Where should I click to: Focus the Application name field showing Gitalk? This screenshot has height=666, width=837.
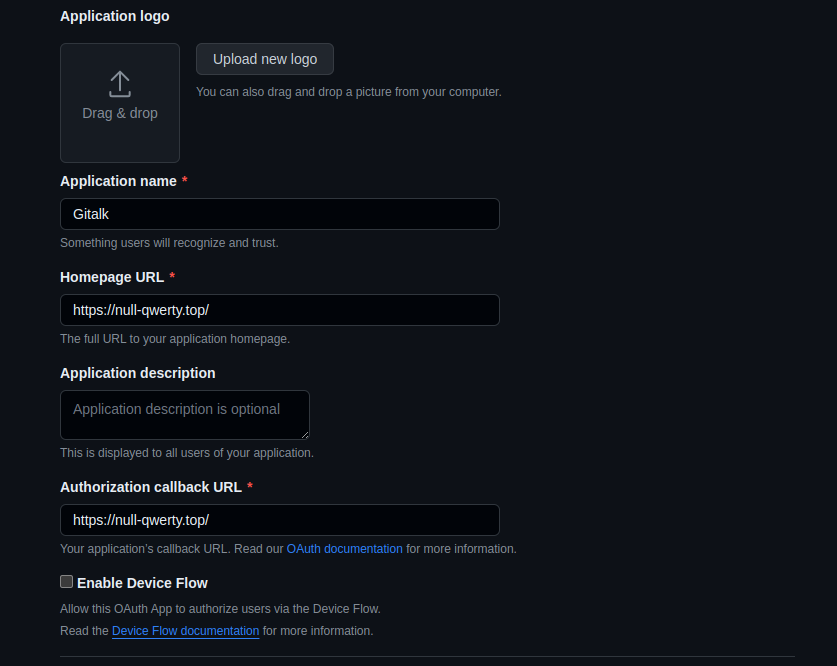[x=279, y=213]
